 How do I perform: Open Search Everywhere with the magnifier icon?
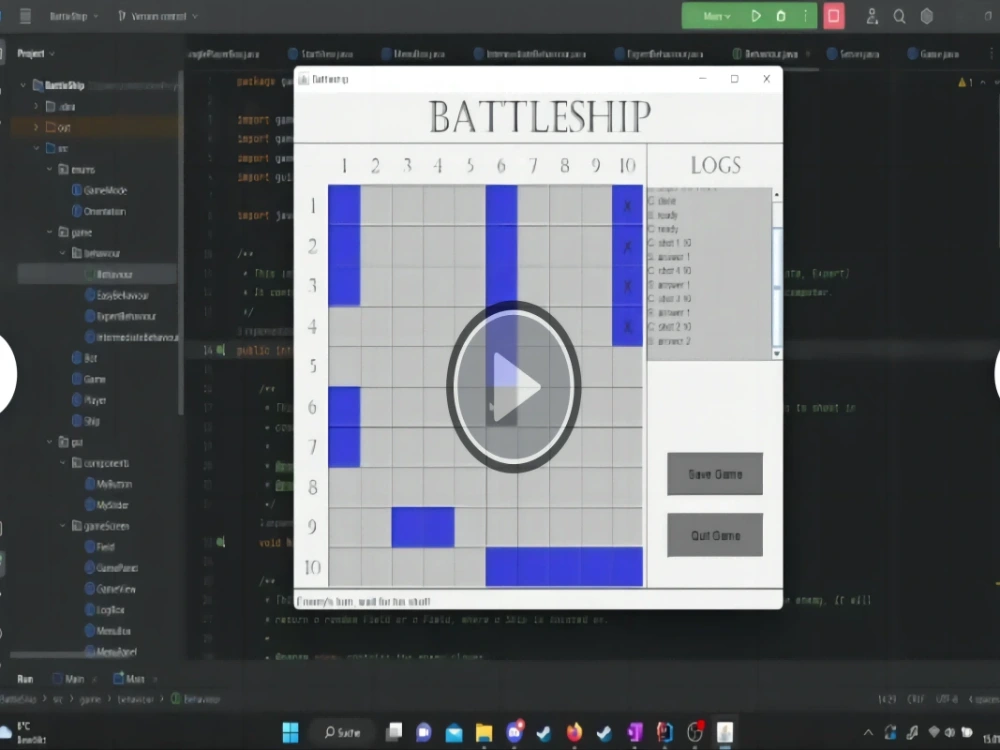pyautogui.click(x=901, y=15)
